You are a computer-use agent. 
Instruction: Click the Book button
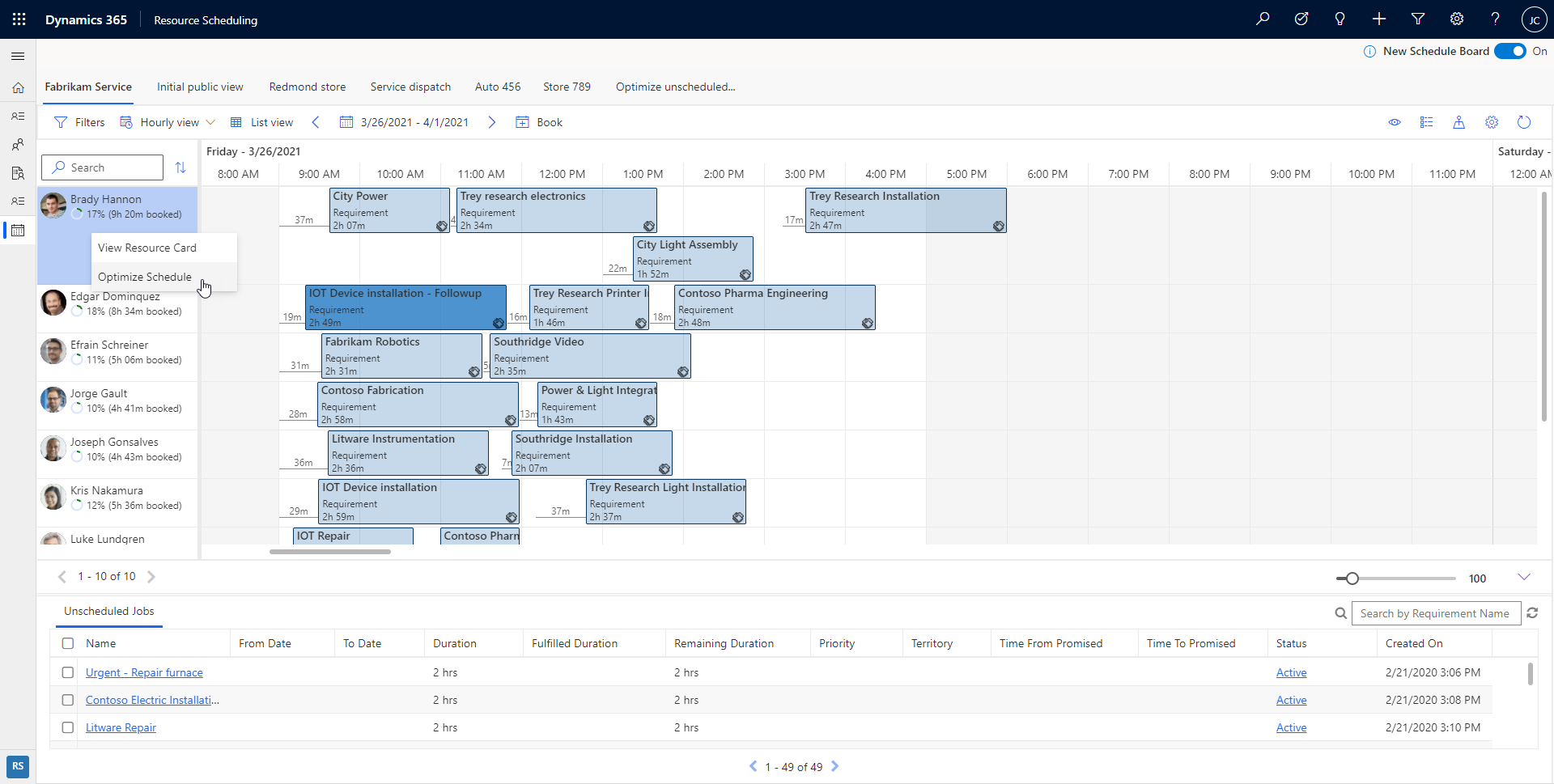(539, 122)
